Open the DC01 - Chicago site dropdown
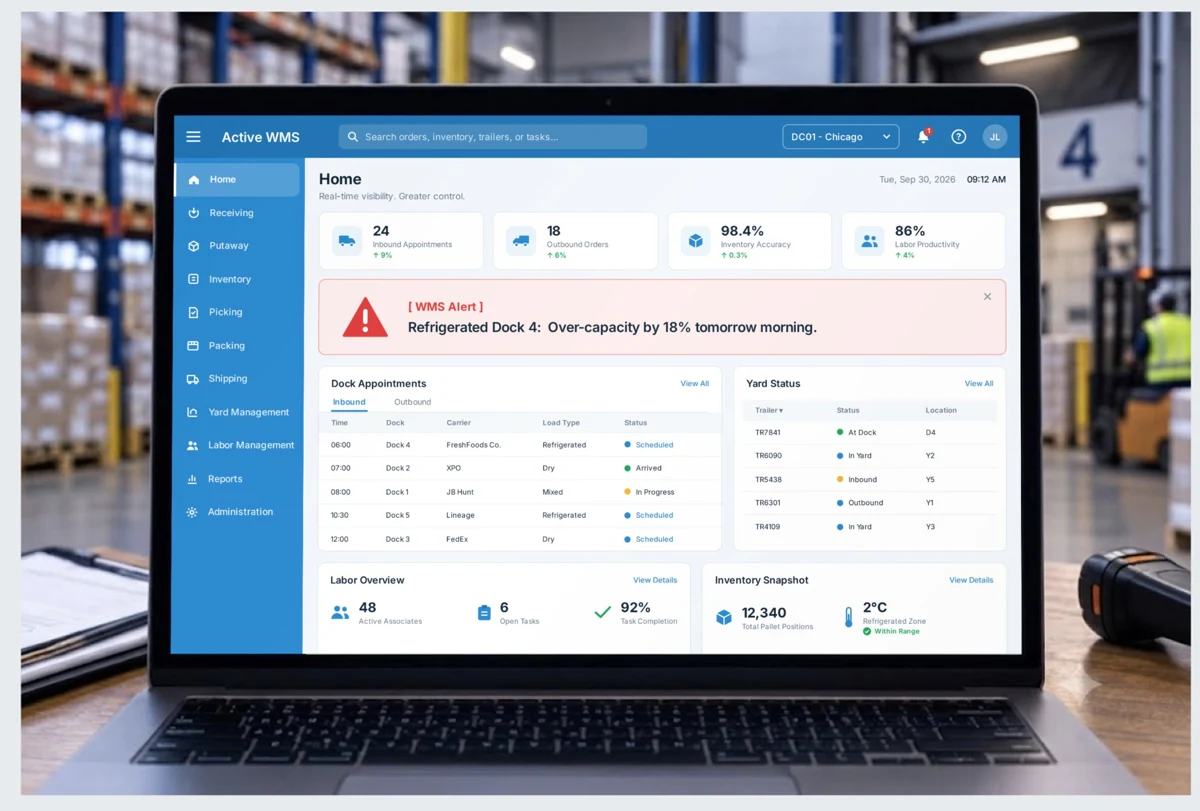The width and height of the screenshot is (1200, 811). click(x=841, y=137)
